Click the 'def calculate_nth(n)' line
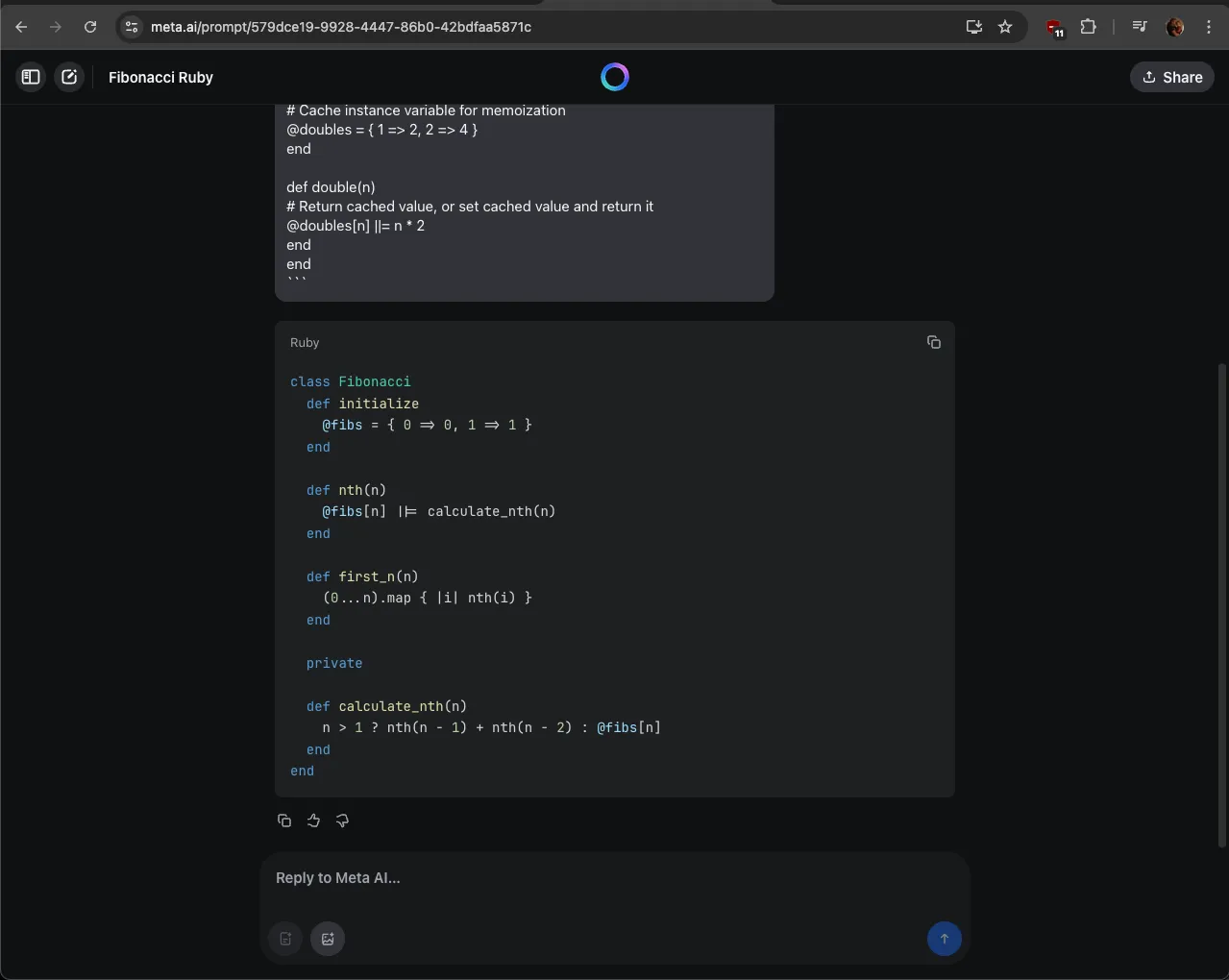Screen dimensions: 1229x980 [386, 706]
